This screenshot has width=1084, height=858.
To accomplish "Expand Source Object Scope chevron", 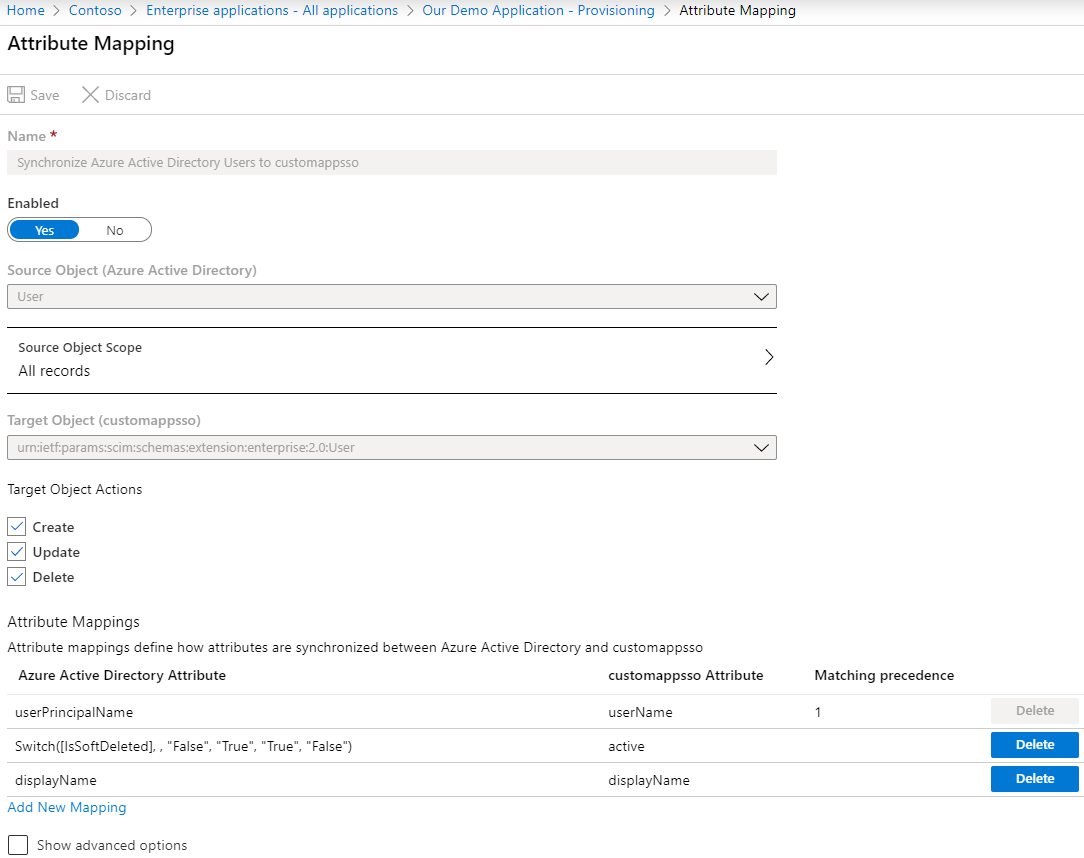I will 768,358.
